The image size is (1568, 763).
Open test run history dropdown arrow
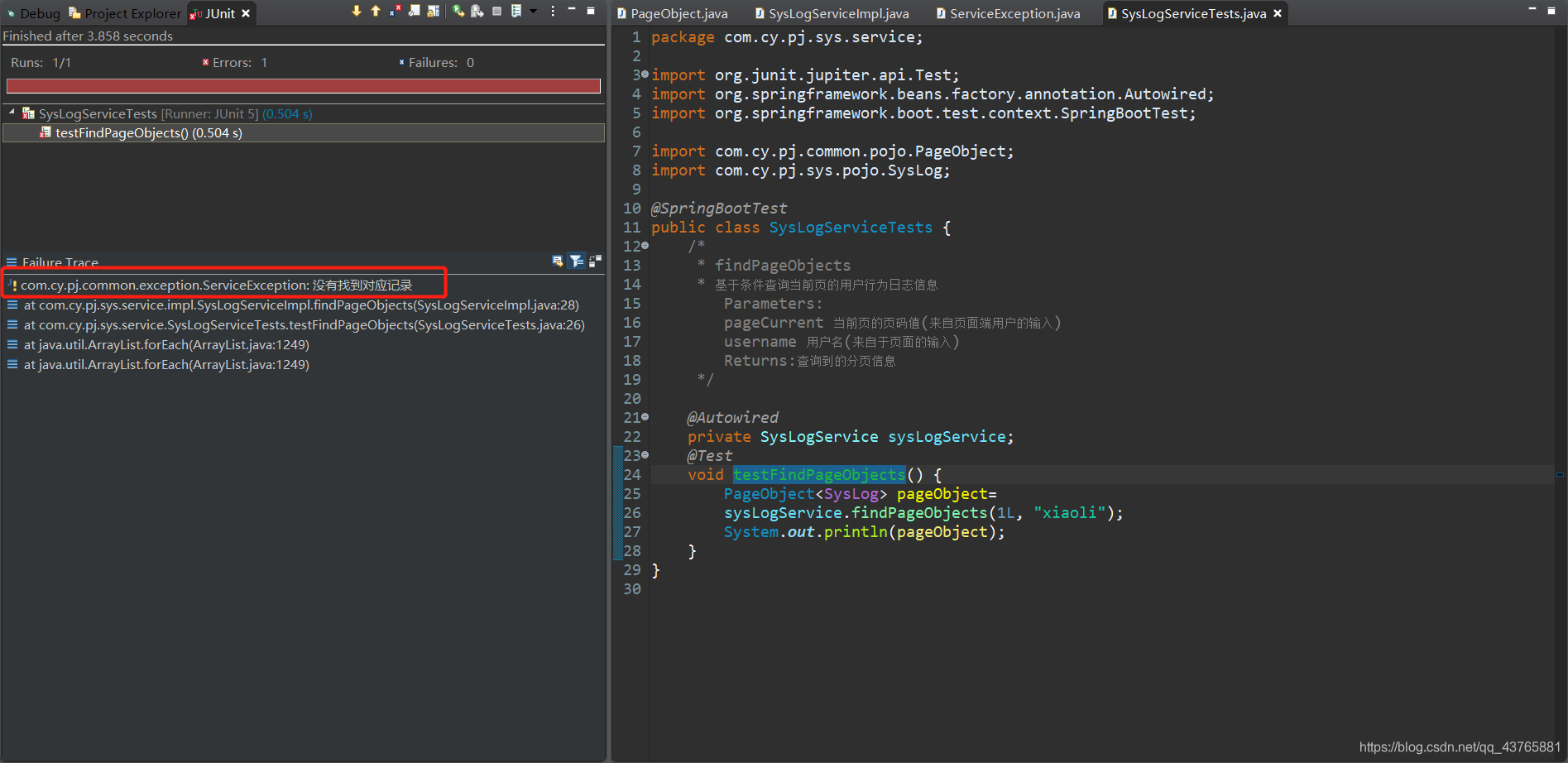click(x=533, y=11)
